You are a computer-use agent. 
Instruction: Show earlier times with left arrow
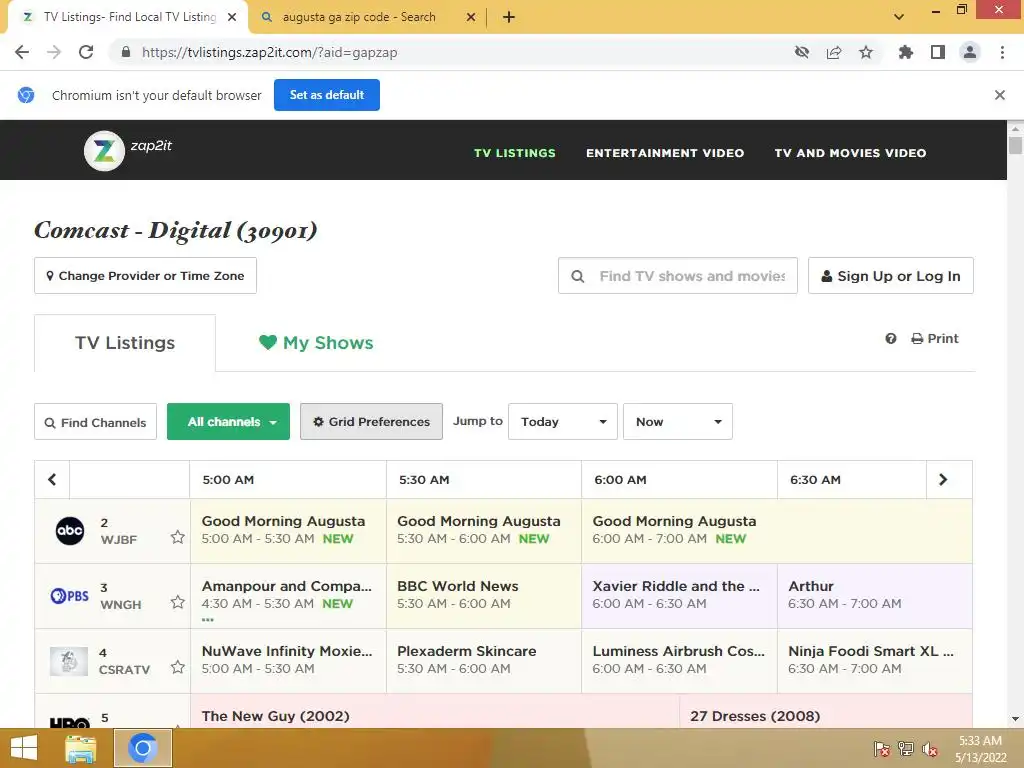coord(52,479)
